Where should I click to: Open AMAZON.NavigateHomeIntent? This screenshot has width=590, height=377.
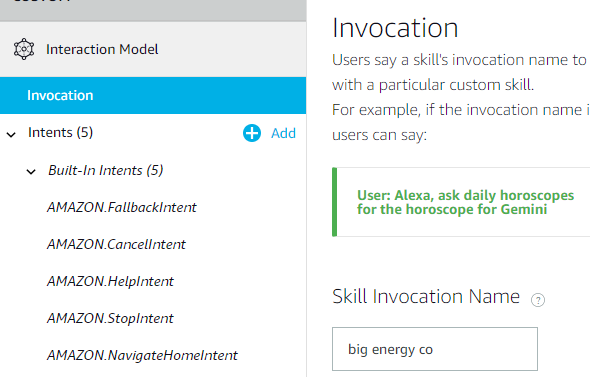142,356
